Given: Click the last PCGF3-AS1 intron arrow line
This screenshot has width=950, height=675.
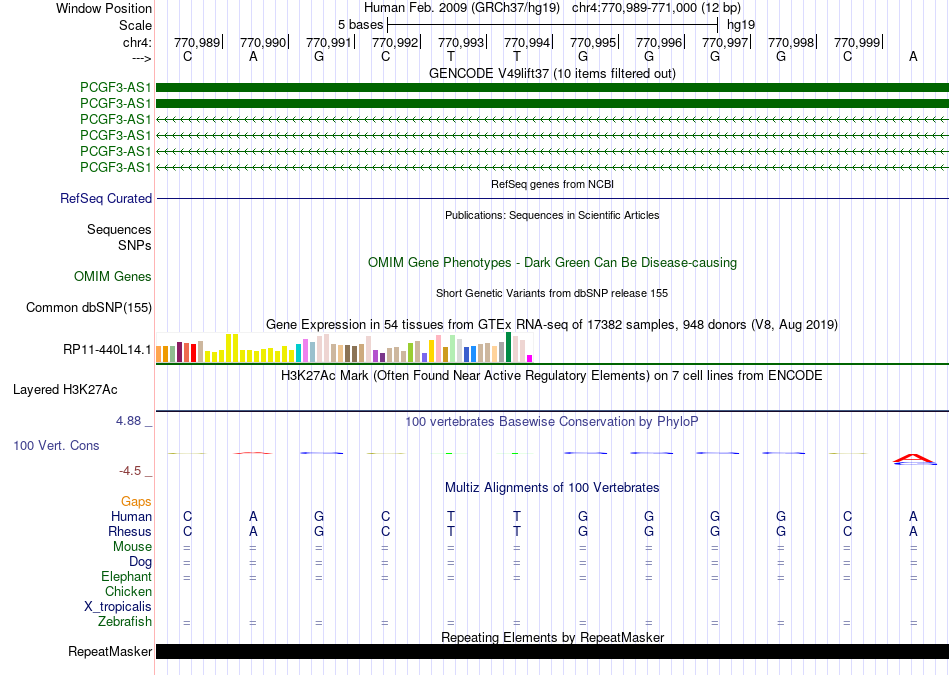Looking at the screenshot, I should (x=552, y=167).
